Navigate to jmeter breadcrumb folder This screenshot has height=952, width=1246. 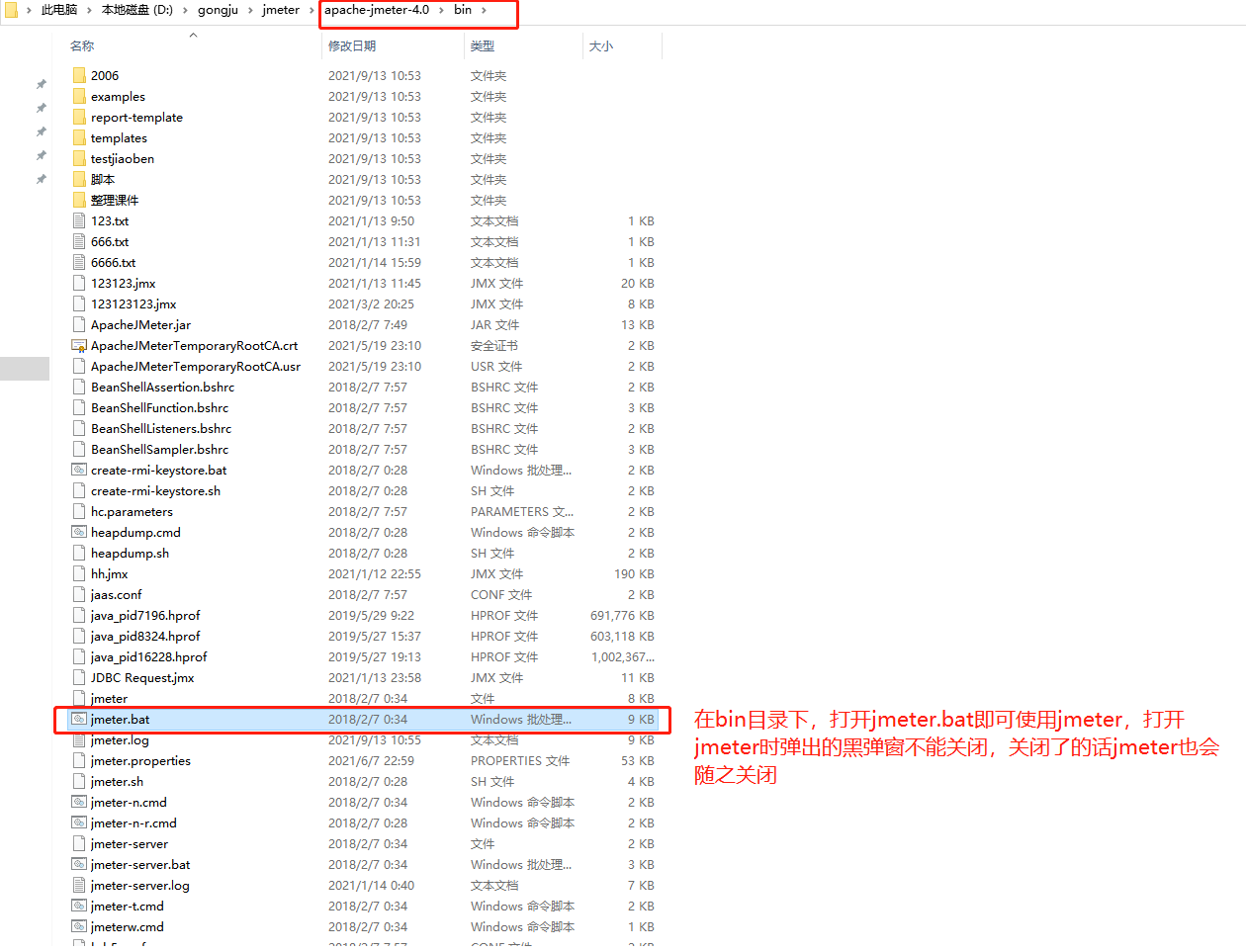pos(281,10)
